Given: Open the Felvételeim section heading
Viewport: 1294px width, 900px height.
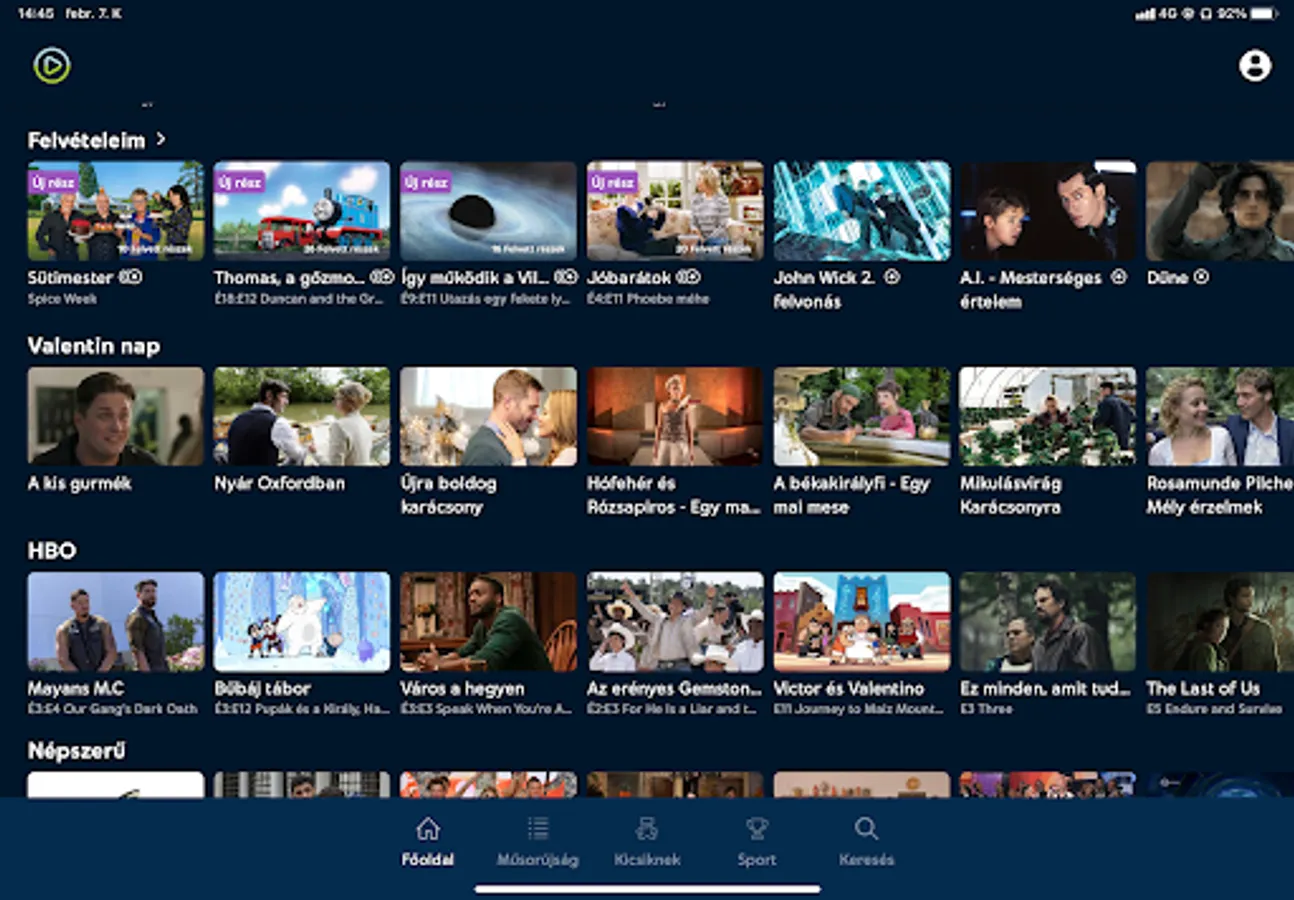Looking at the screenshot, I should point(86,141).
